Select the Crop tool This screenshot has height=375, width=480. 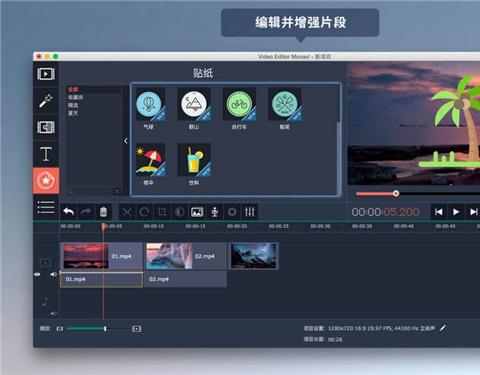pos(162,212)
